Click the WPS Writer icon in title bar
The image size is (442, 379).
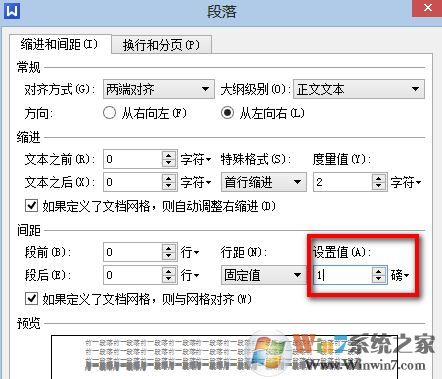[x=12, y=10]
